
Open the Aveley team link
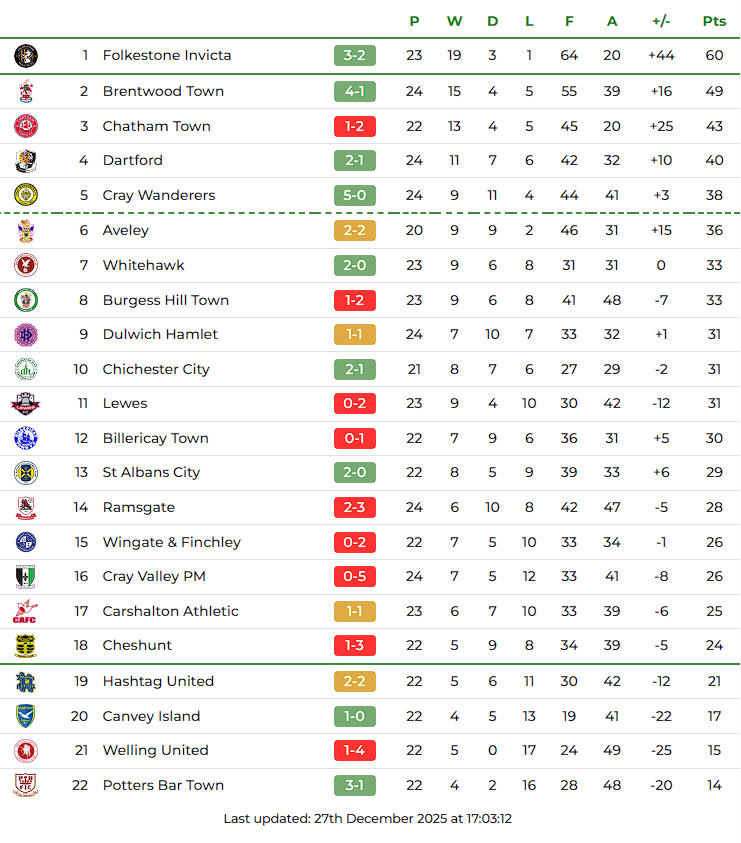[x=125, y=230]
